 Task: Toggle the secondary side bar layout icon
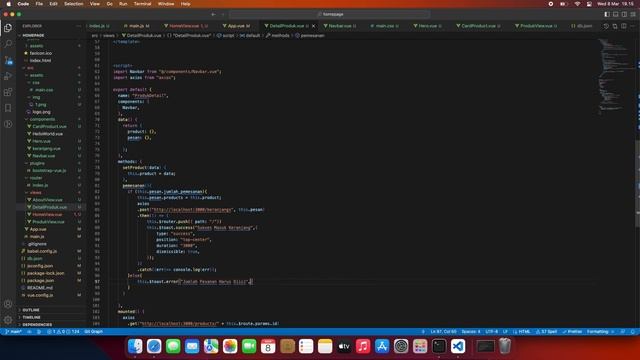pos(624,14)
